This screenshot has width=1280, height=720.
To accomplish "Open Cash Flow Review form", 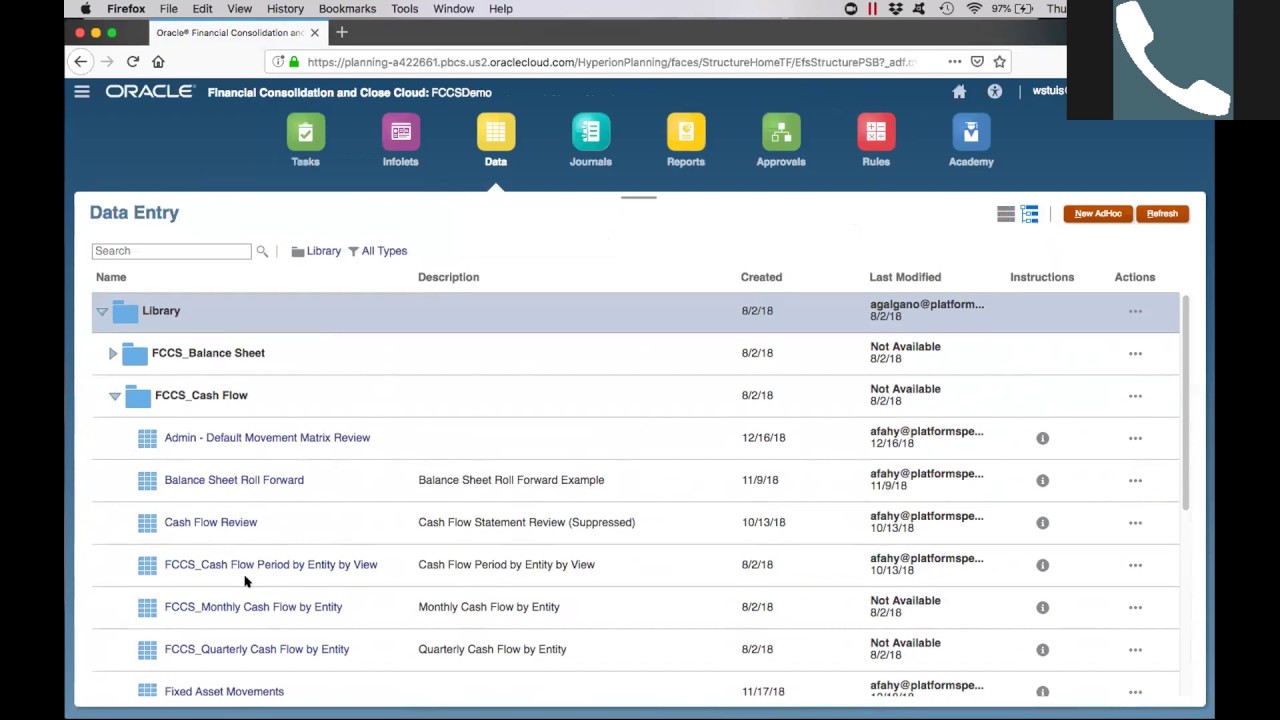I will [210, 522].
